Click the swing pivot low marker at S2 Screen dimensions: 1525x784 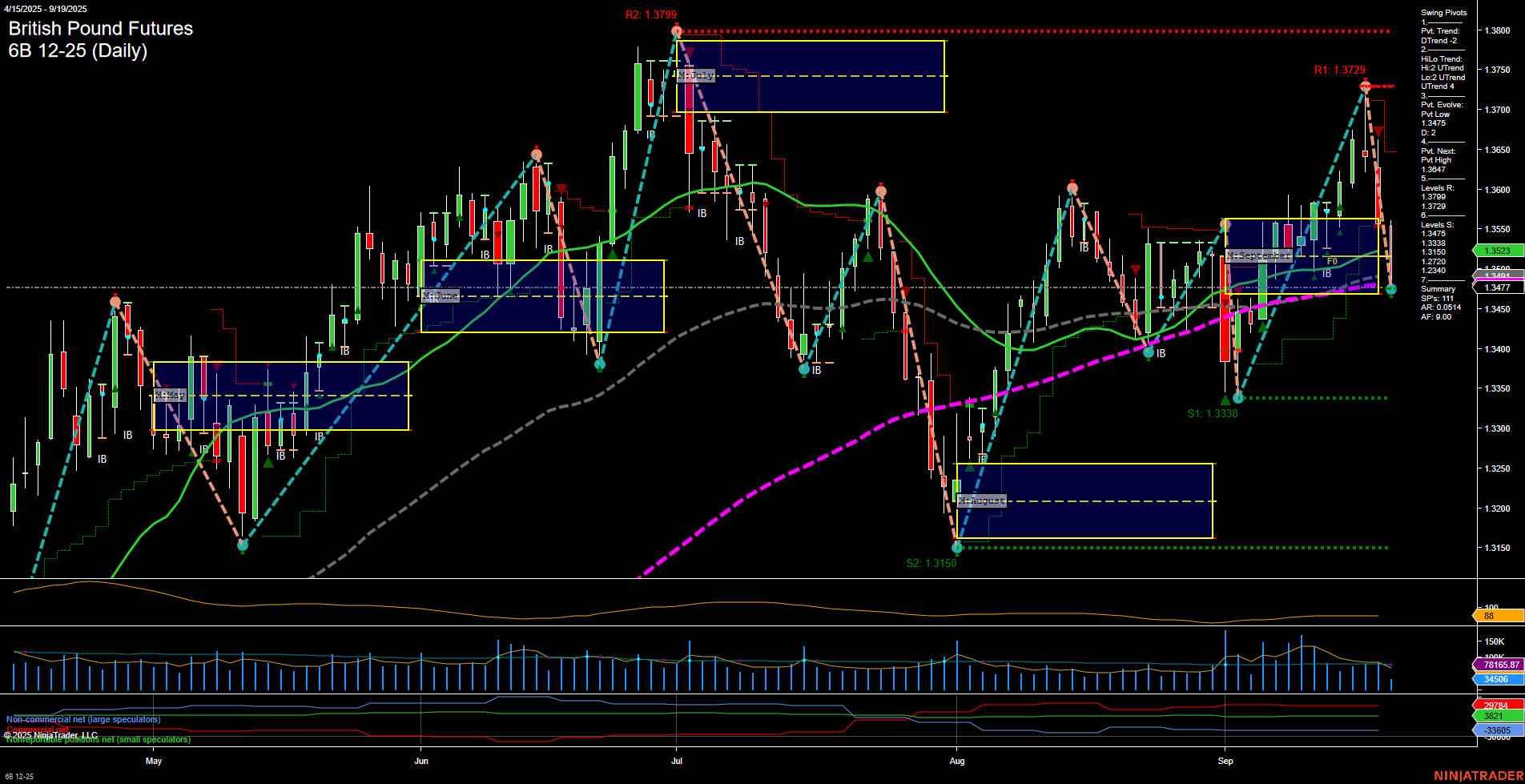957,548
